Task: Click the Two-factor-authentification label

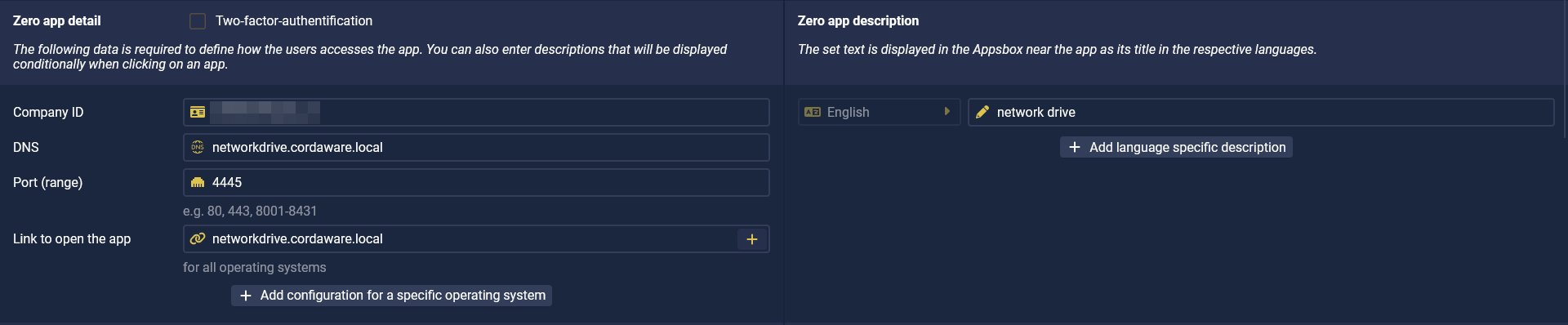Action: (x=294, y=21)
